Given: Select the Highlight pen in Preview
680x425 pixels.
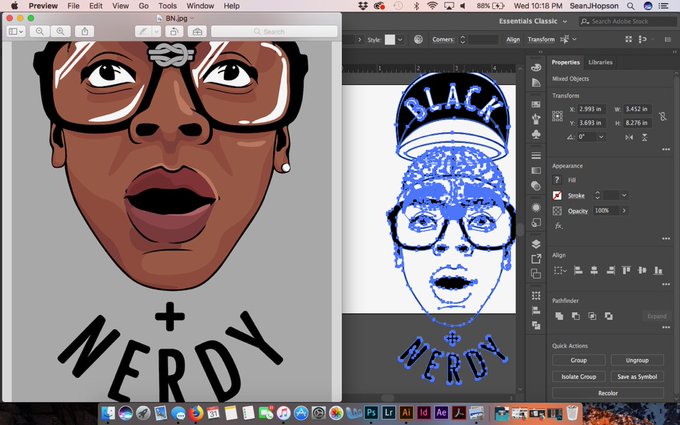Looking at the screenshot, I should [143, 31].
